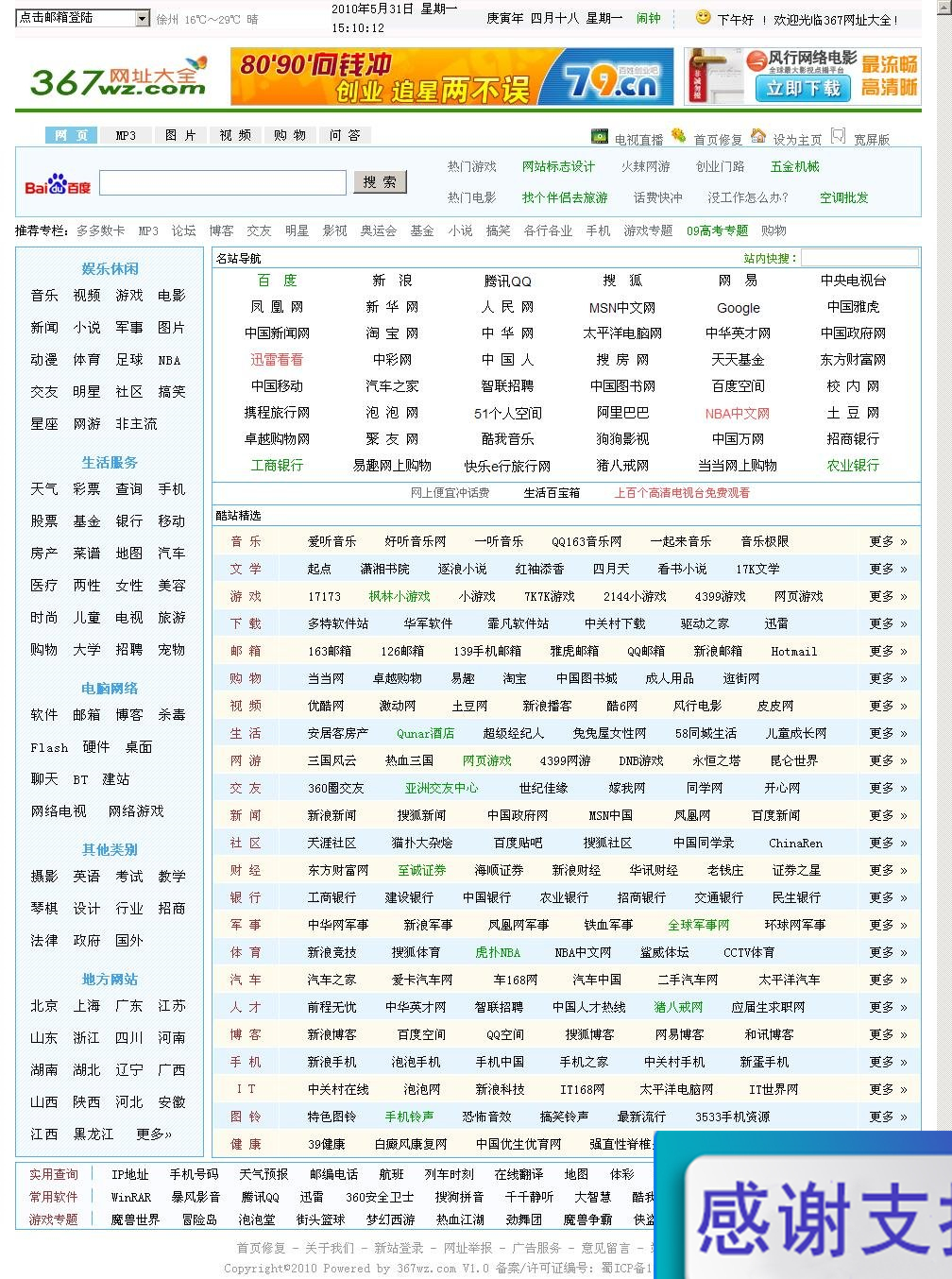Click the 生活百宝箱 link
This screenshot has height=1279, width=952.
tap(552, 493)
